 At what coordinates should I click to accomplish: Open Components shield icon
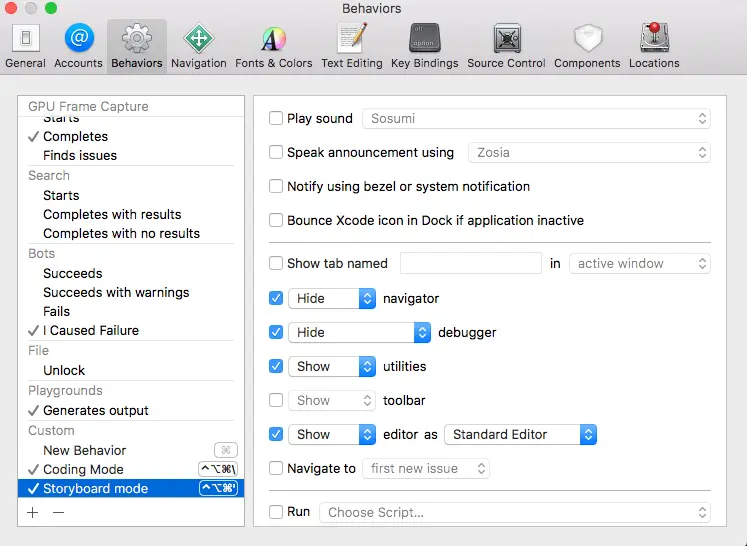point(587,38)
